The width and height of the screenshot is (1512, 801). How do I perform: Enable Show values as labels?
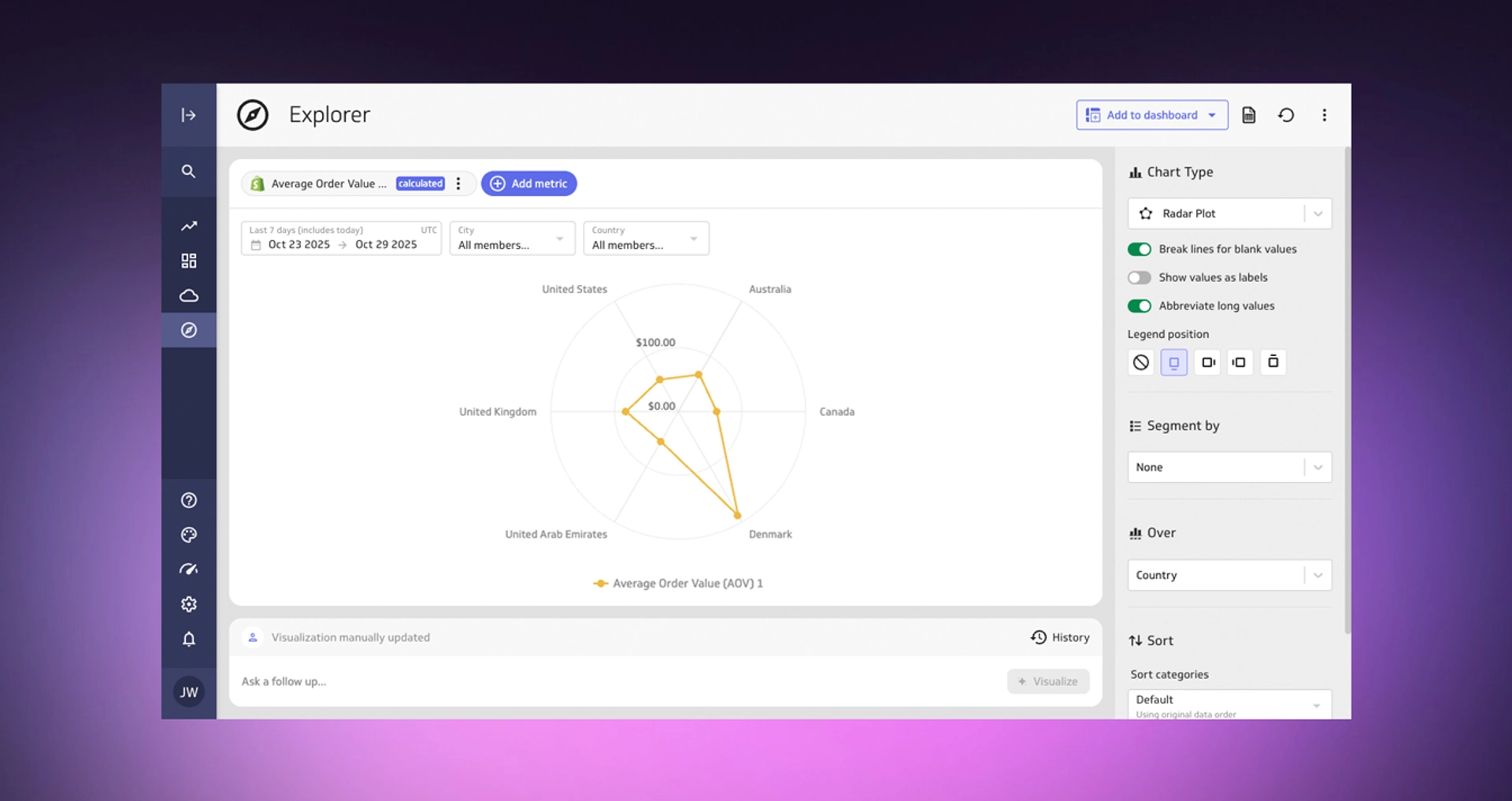1139,277
